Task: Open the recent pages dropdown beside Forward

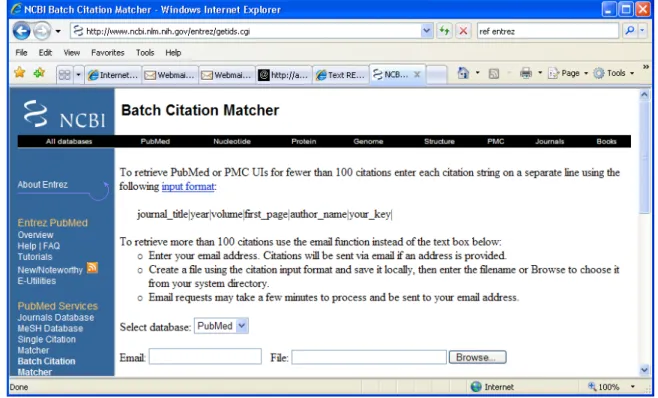Action: (58, 31)
